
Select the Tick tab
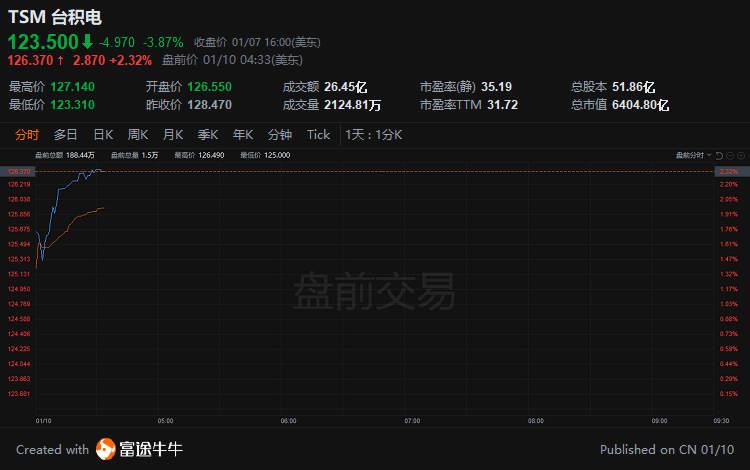pos(318,135)
